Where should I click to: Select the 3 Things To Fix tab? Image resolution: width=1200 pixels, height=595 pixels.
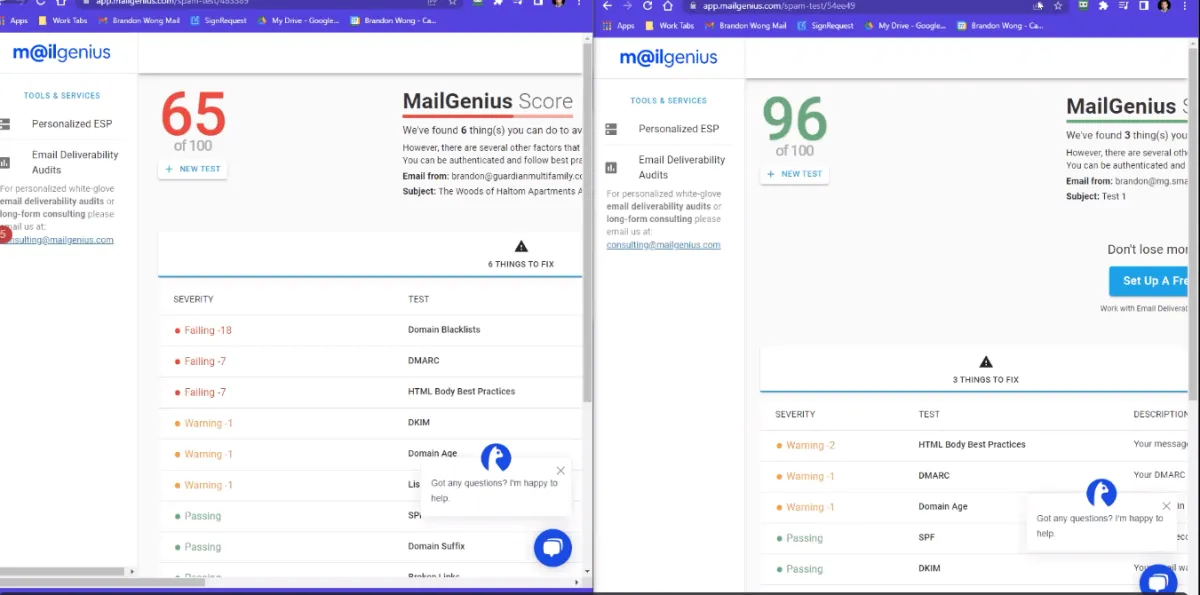coord(986,370)
